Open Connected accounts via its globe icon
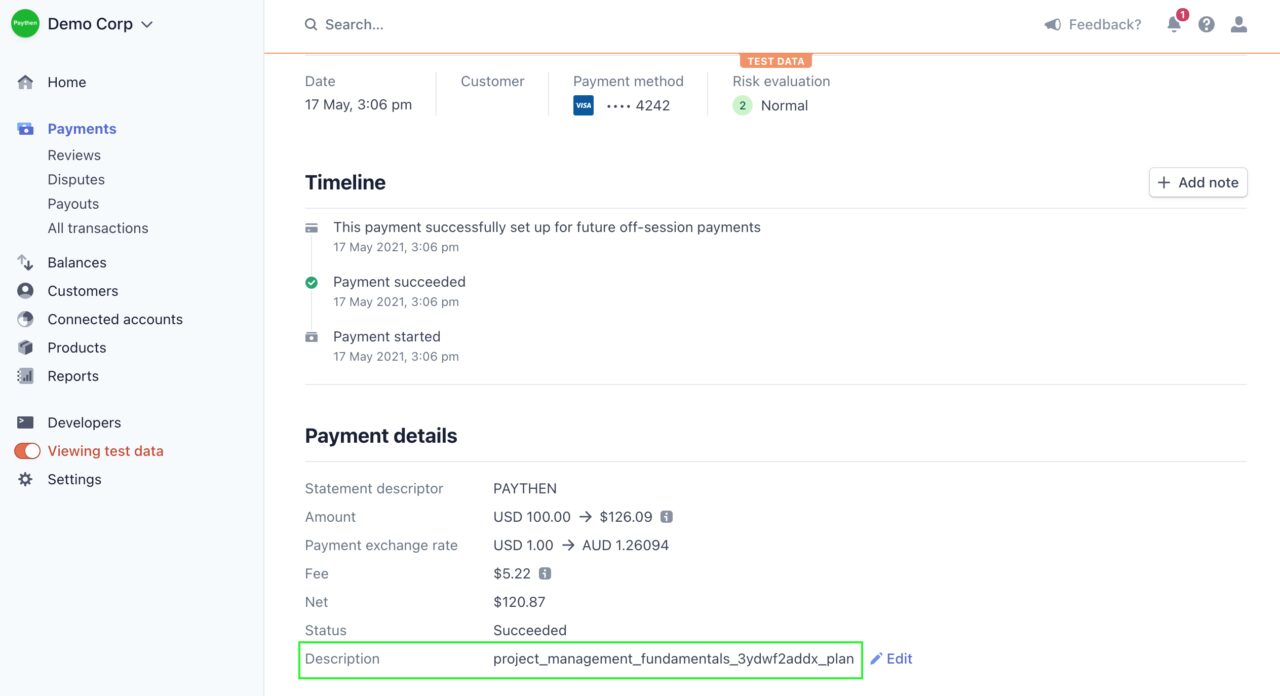 25,319
